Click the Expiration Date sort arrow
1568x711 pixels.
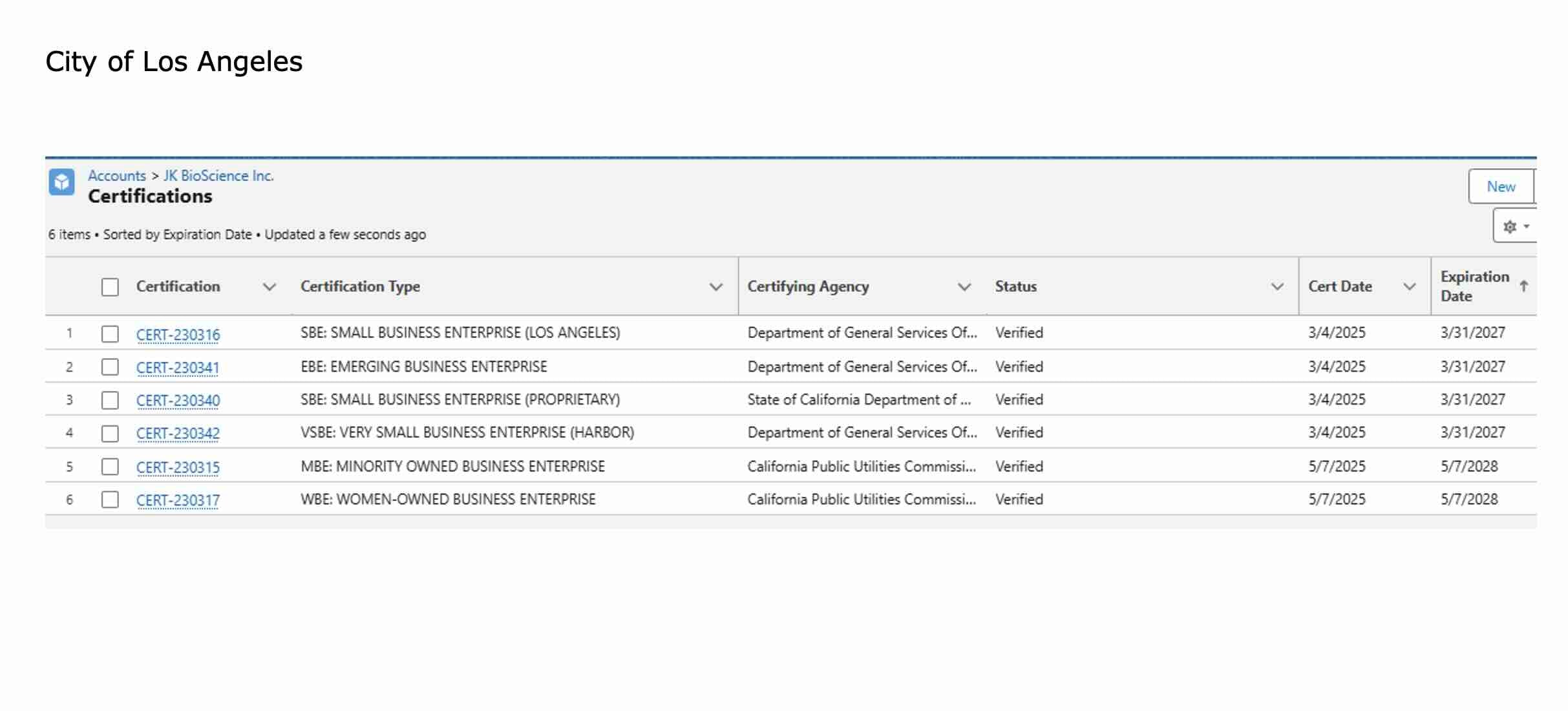tap(1523, 286)
